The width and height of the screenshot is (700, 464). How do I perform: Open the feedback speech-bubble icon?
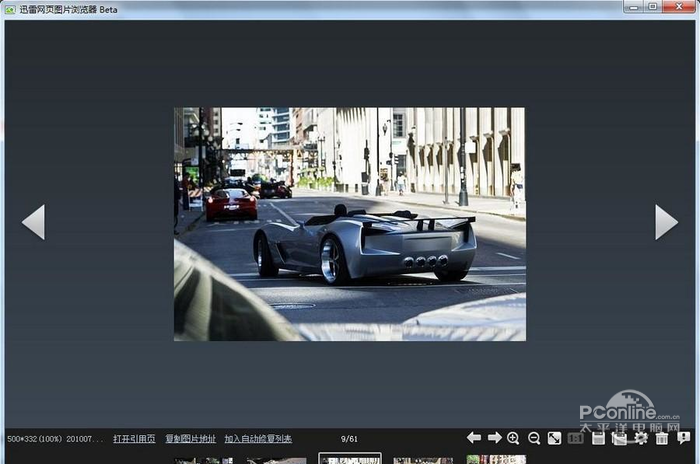click(x=683, y=438)
